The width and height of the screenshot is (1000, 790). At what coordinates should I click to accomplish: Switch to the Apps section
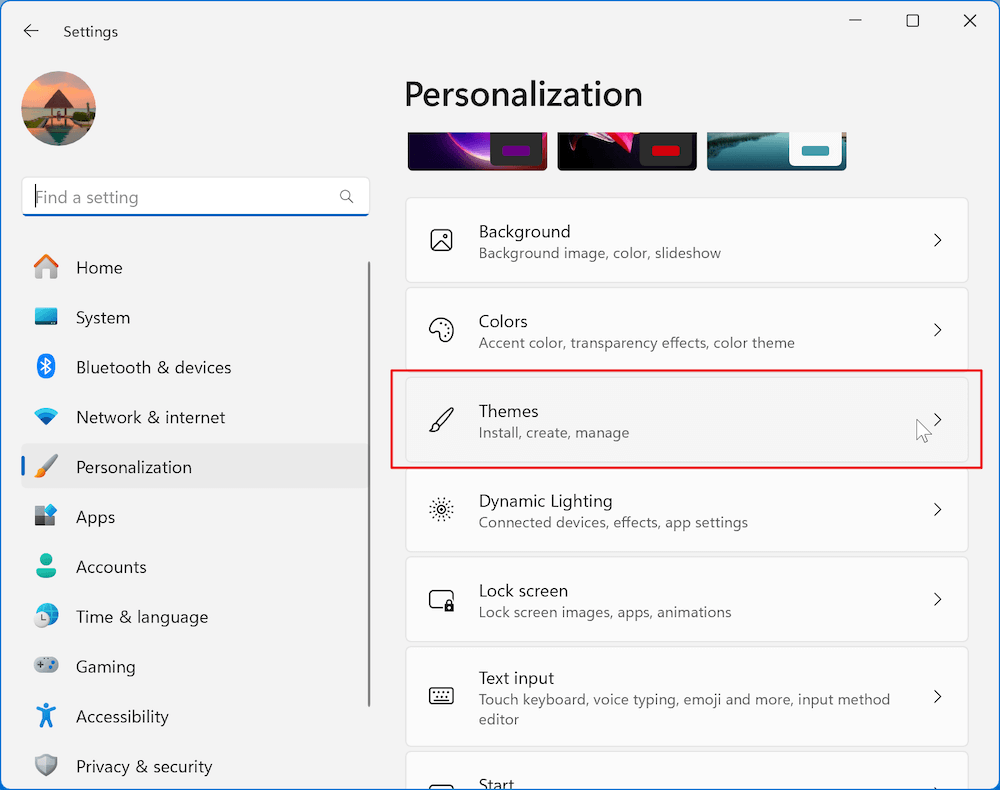(x=95, y=517)
